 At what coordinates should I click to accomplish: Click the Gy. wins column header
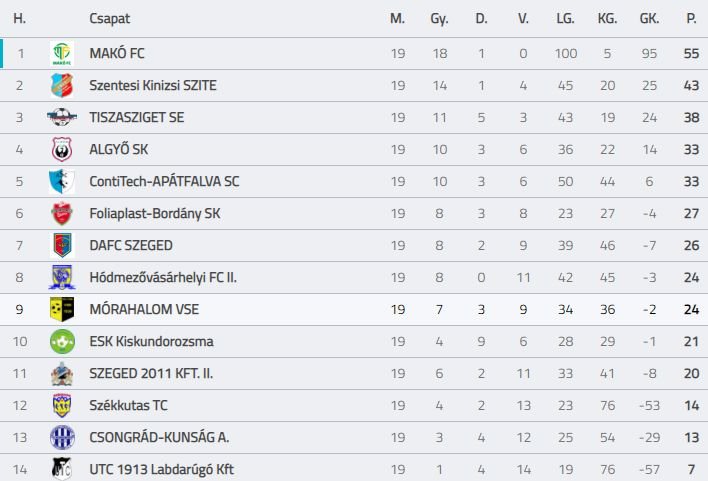pos(439,19)
